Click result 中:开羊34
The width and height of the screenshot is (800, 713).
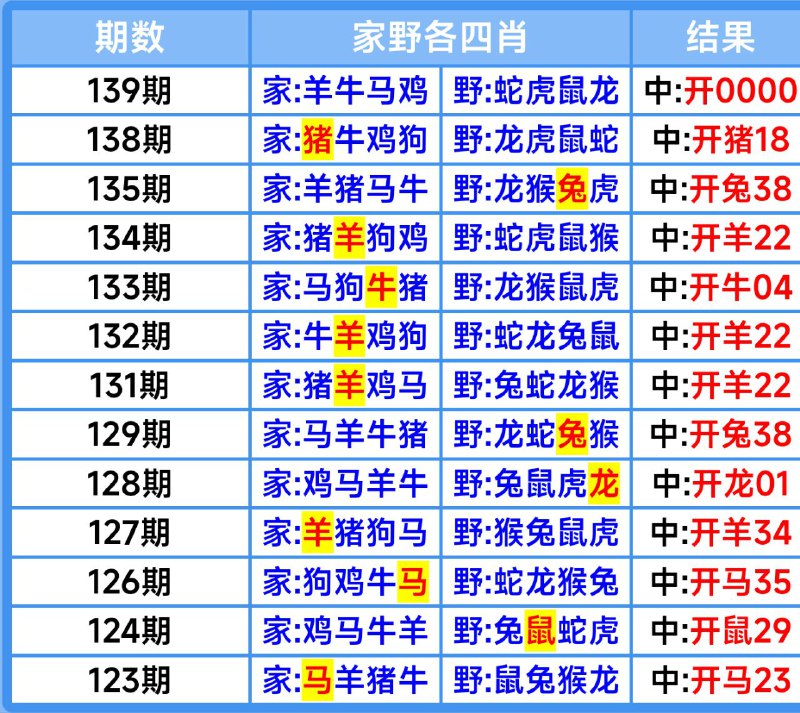716,532
